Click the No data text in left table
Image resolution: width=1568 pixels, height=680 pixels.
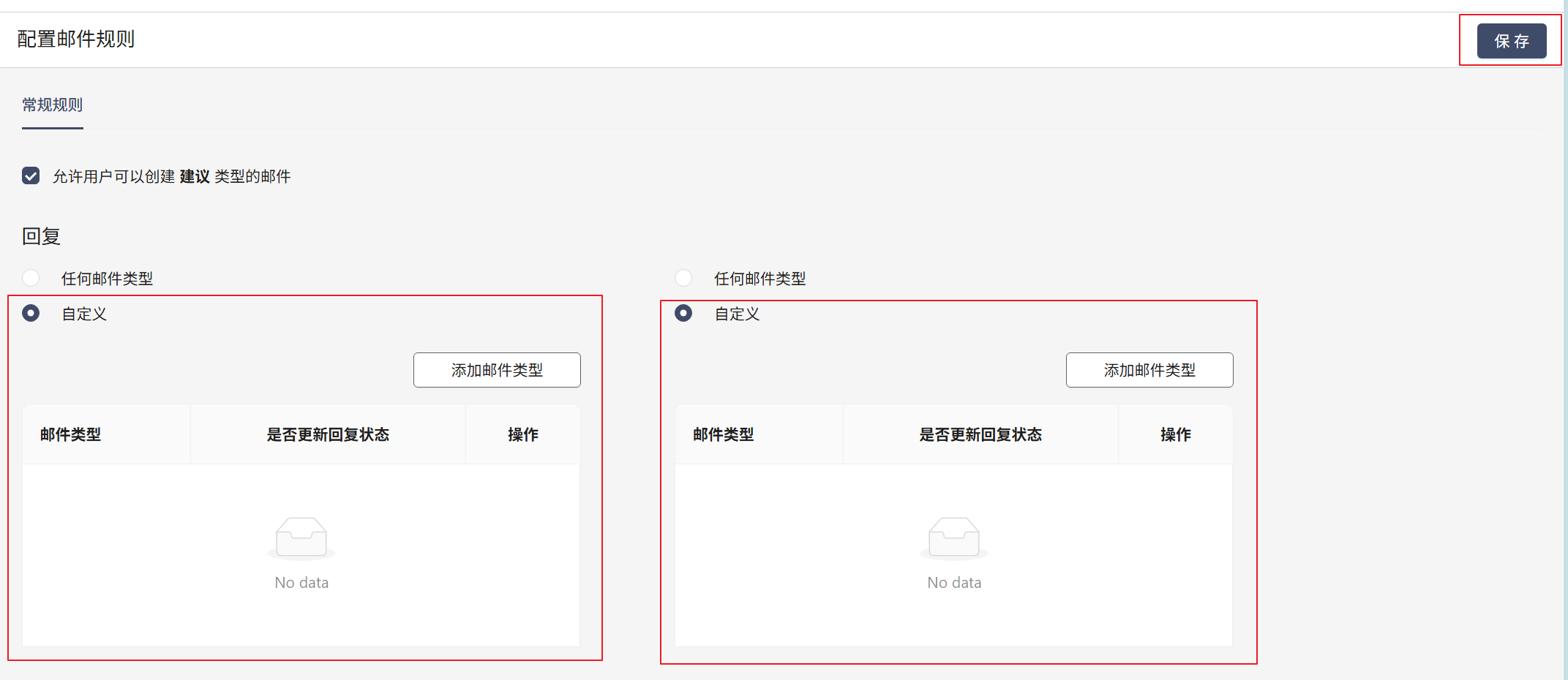(301, 583)
